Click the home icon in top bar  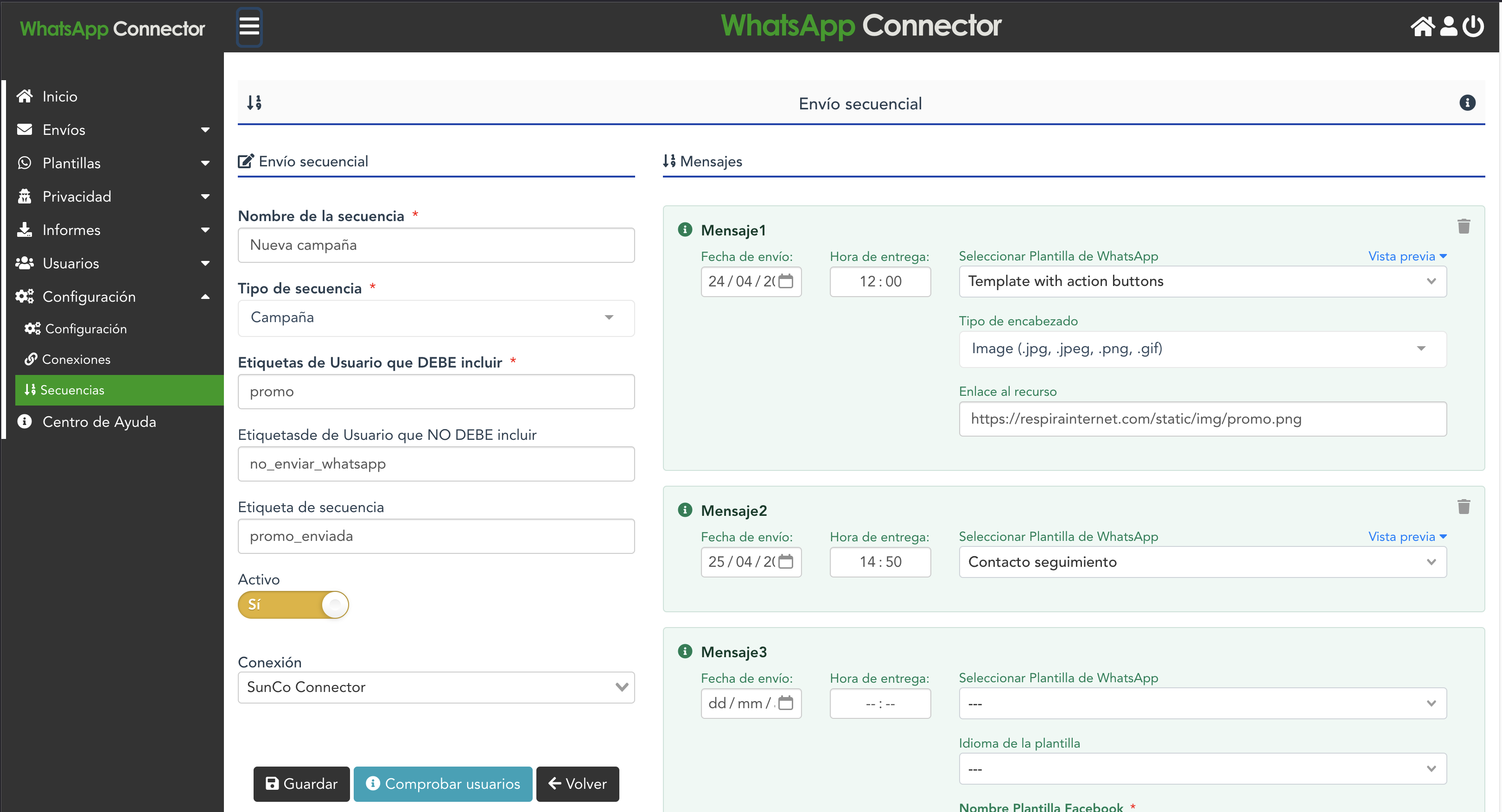(1422, 26)
